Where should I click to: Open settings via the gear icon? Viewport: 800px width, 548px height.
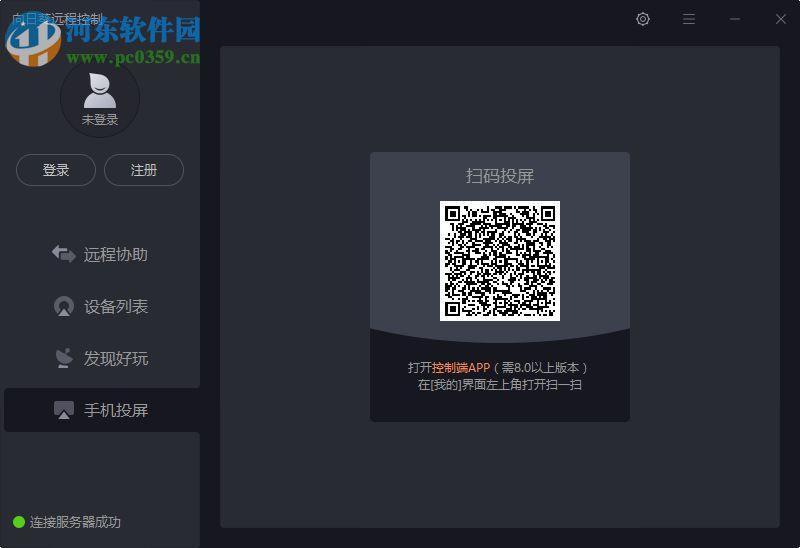pyautogui.click(x=643, y=19)
